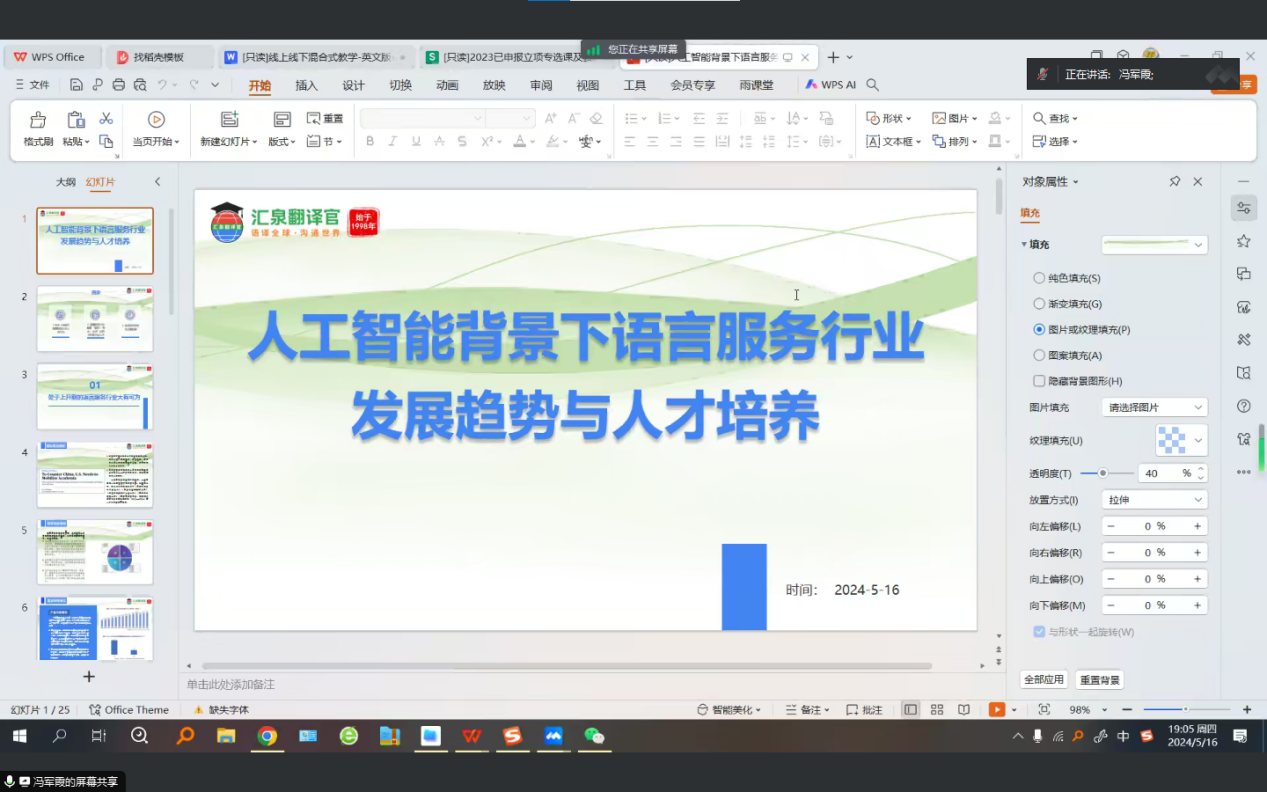Click the Format Painter (格式刷) icon
1267x792 pixels.
pos(38,120)
